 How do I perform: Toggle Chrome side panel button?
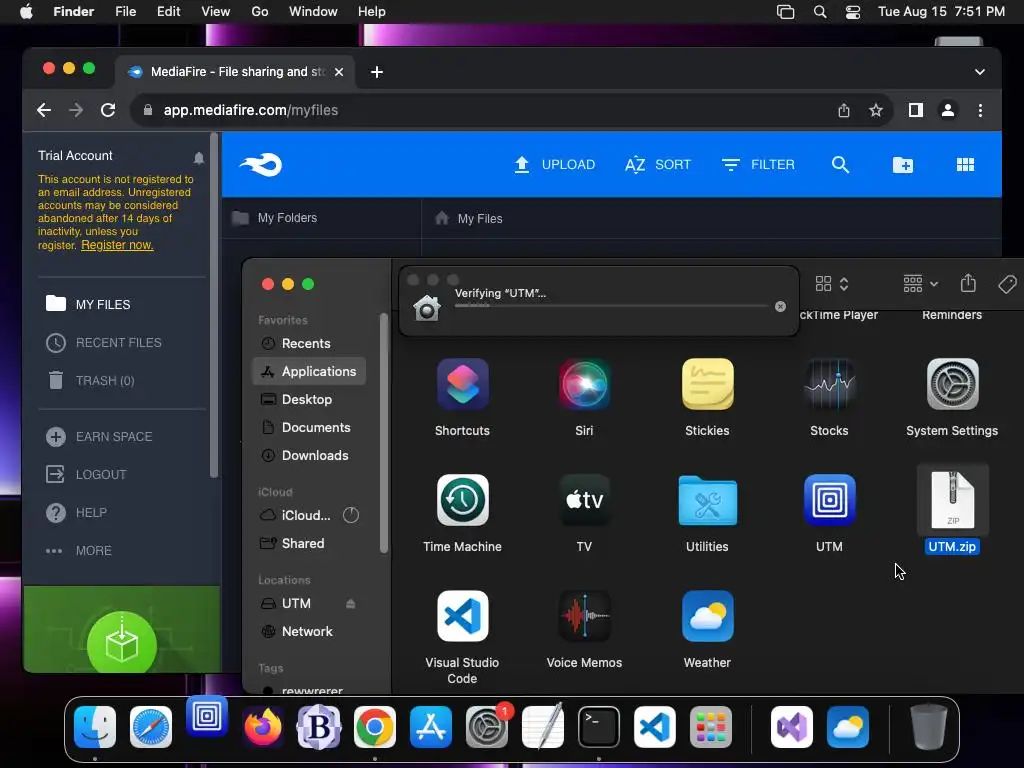(x=915, y=110)
